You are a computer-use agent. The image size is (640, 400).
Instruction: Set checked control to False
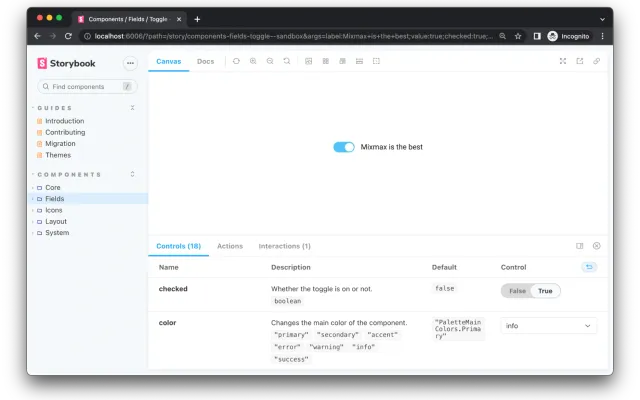[517, 291]
